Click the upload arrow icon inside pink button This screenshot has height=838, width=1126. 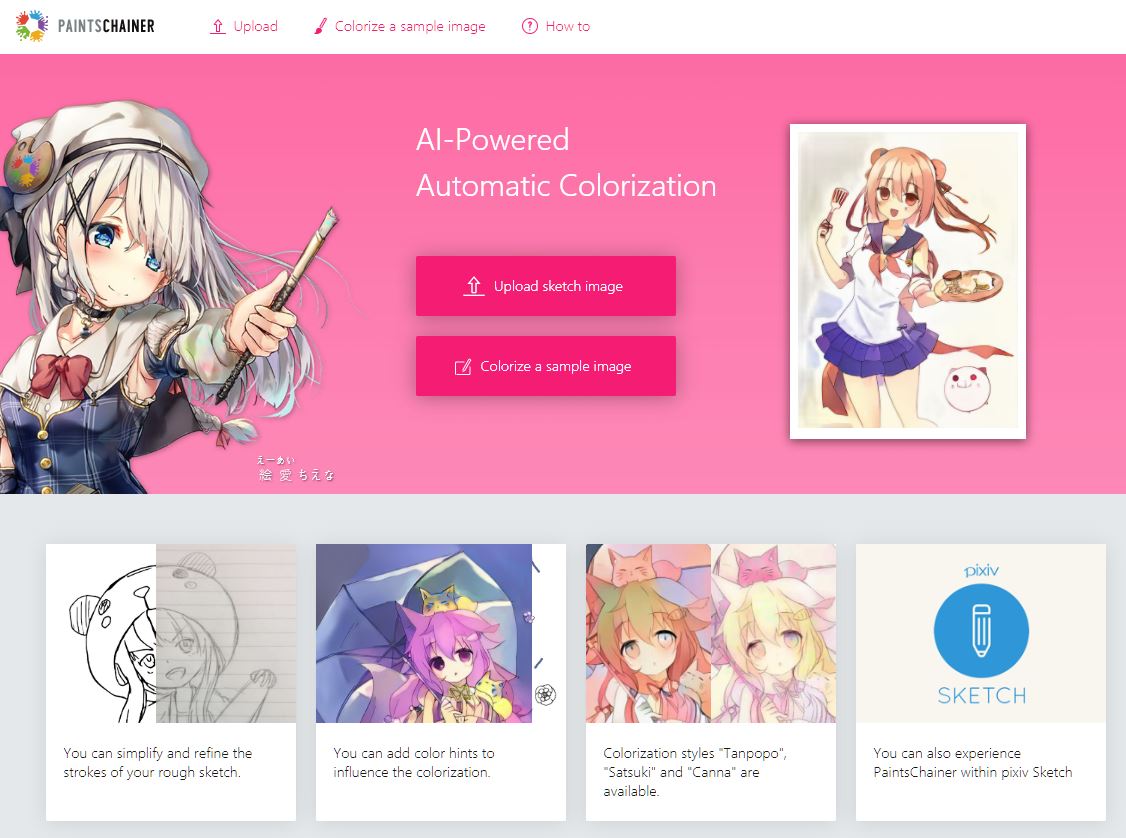tap(473, 286)
